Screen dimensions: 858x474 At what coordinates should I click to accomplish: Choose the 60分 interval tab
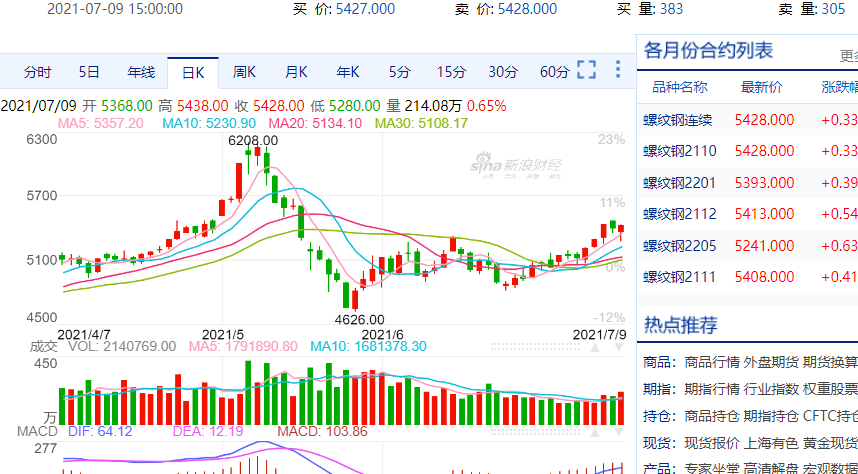click(x=554, y=72)
